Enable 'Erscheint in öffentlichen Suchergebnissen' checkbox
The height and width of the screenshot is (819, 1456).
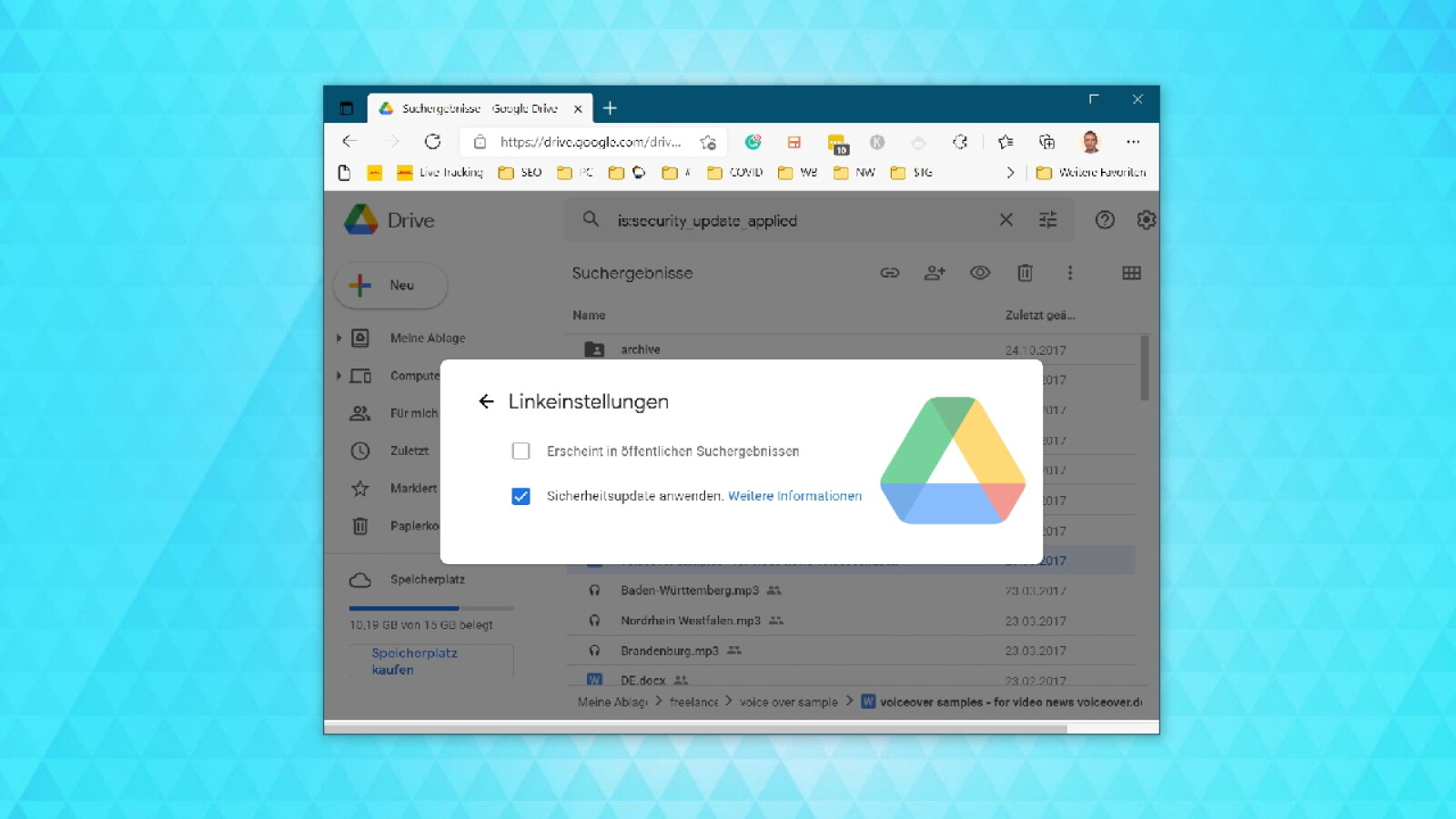[521, 450]
